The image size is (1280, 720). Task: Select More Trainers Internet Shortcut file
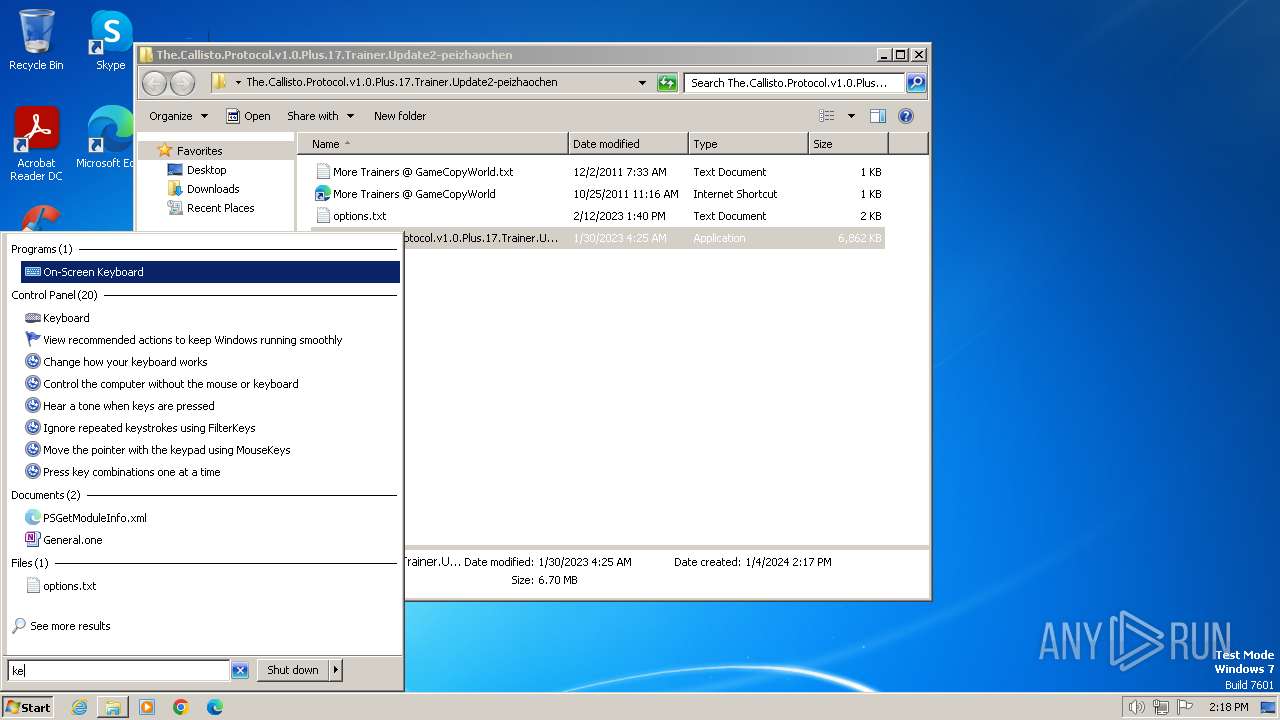(598, 194)
